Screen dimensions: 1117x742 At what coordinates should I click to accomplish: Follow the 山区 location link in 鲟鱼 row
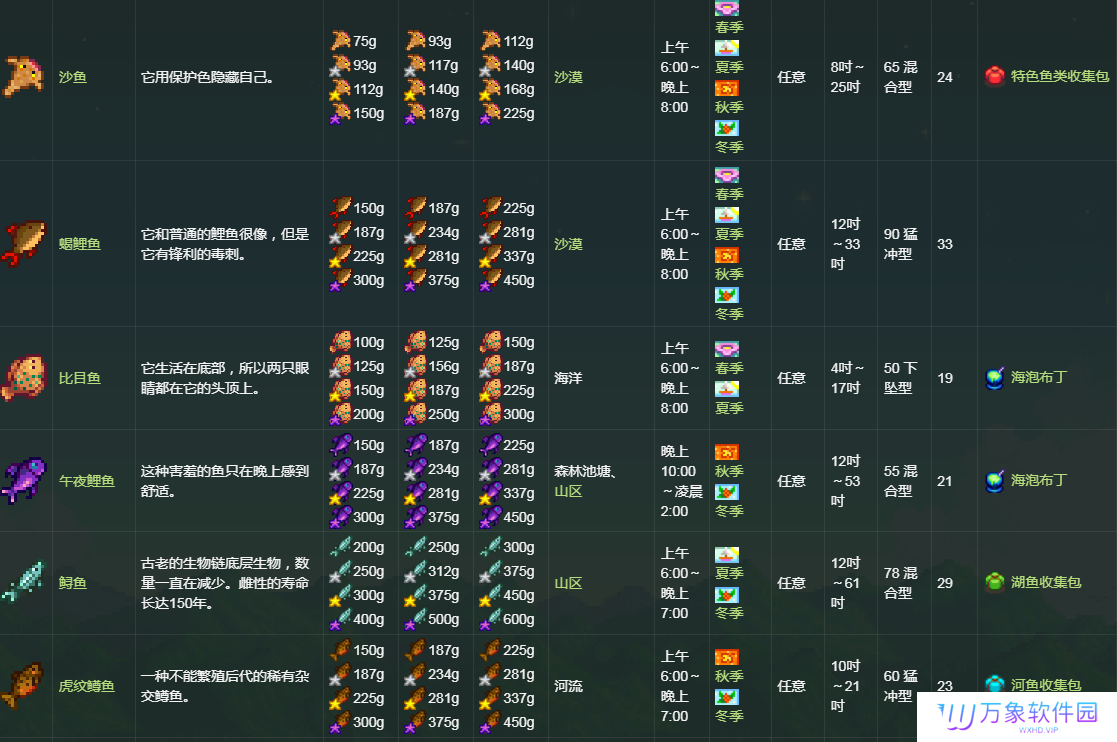568,583
